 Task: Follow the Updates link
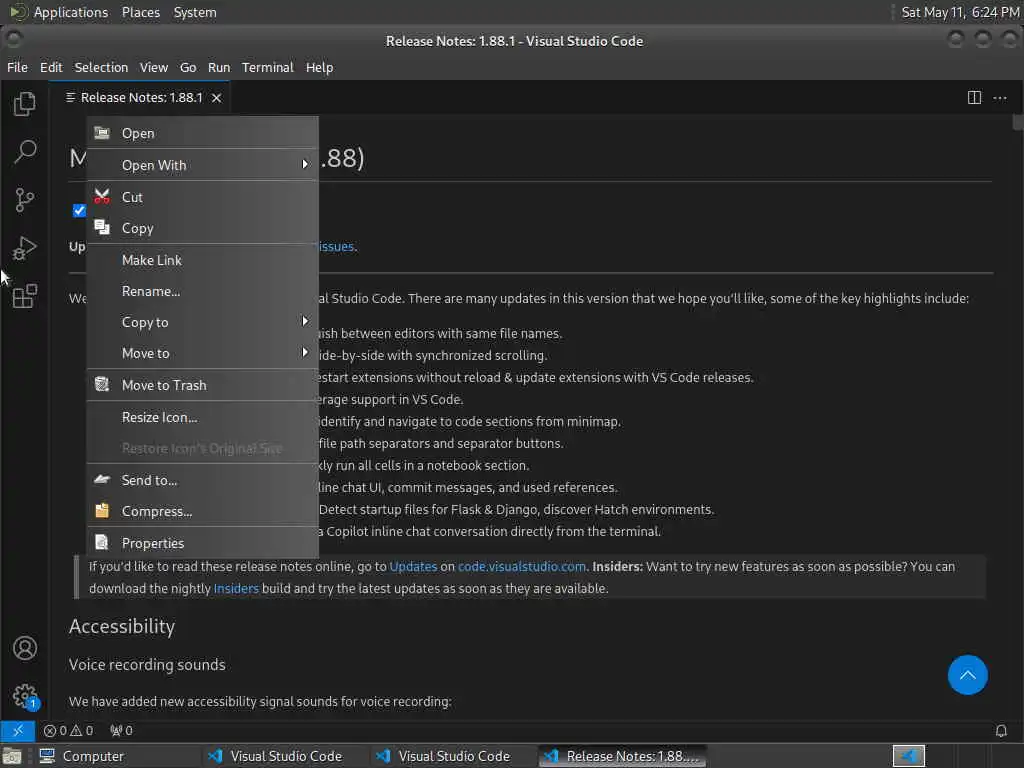(x=413, y=566)
